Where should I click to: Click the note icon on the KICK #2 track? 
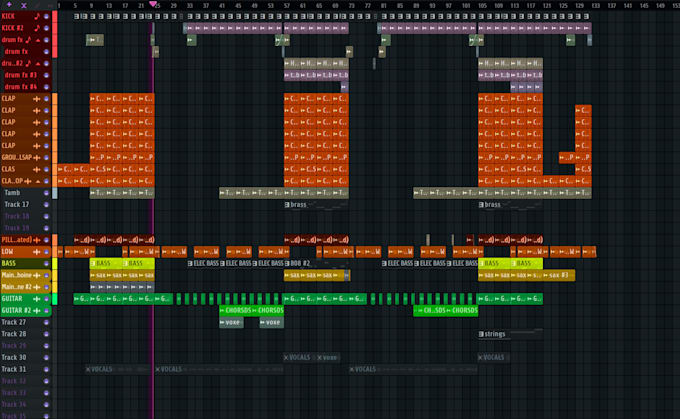click(37, 28)
